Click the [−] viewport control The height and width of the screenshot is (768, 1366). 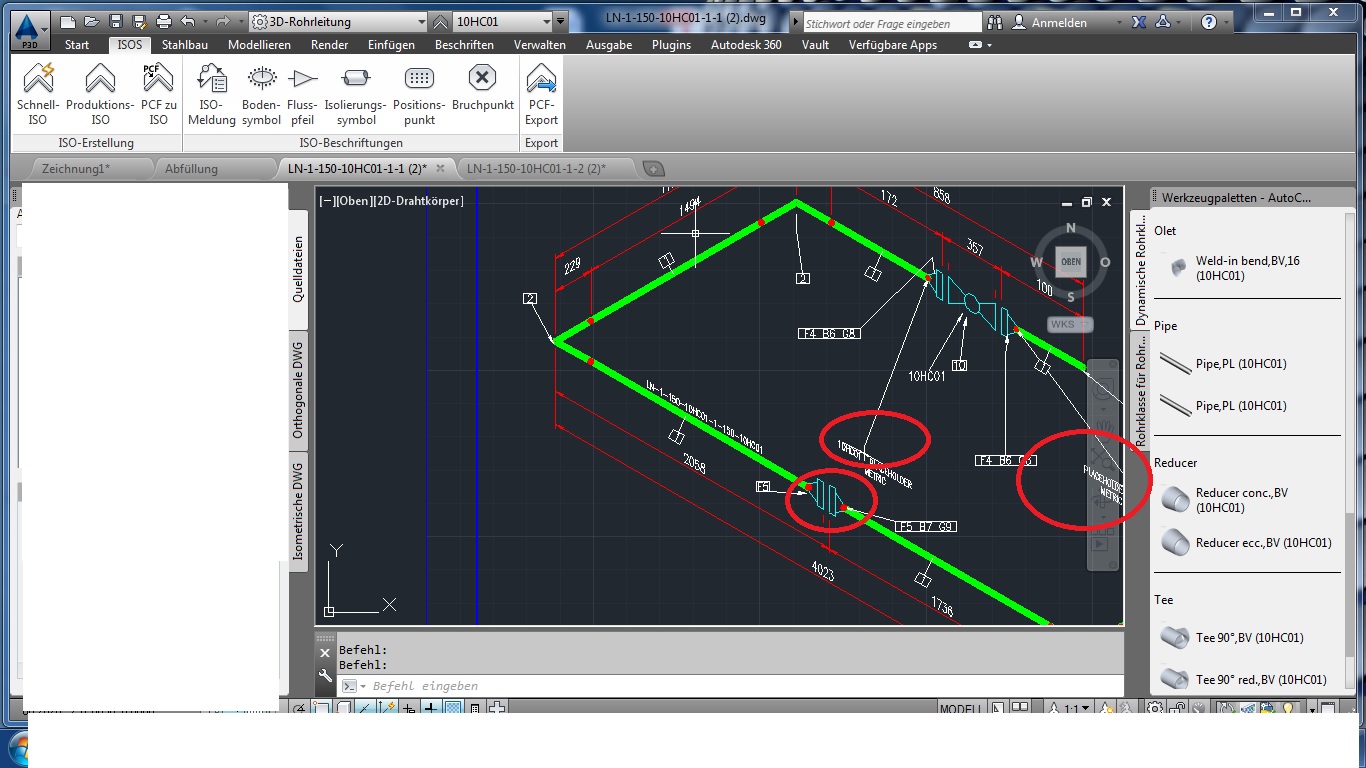click(x=326, y=201)
